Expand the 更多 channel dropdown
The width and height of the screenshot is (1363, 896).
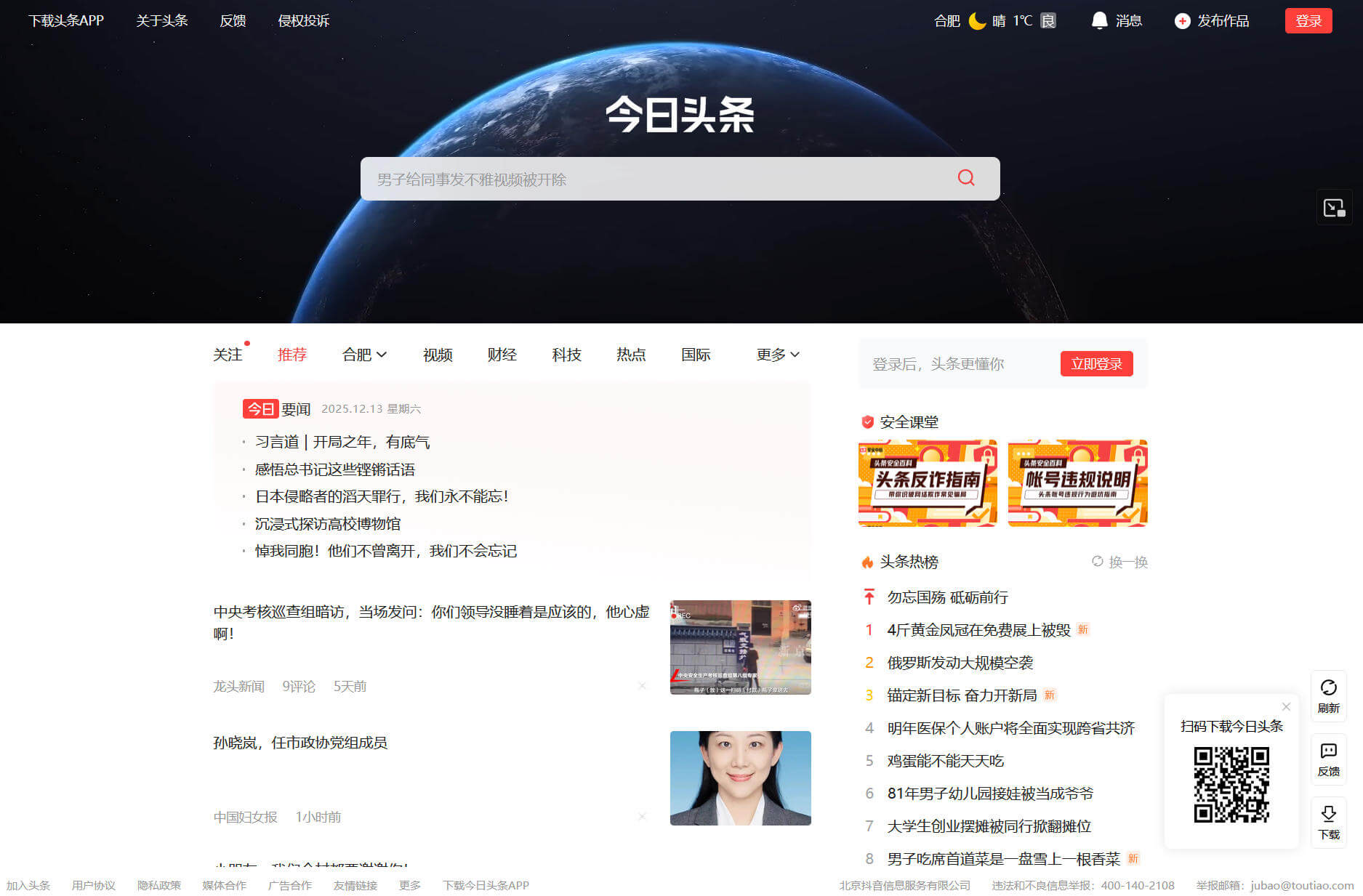777,355
